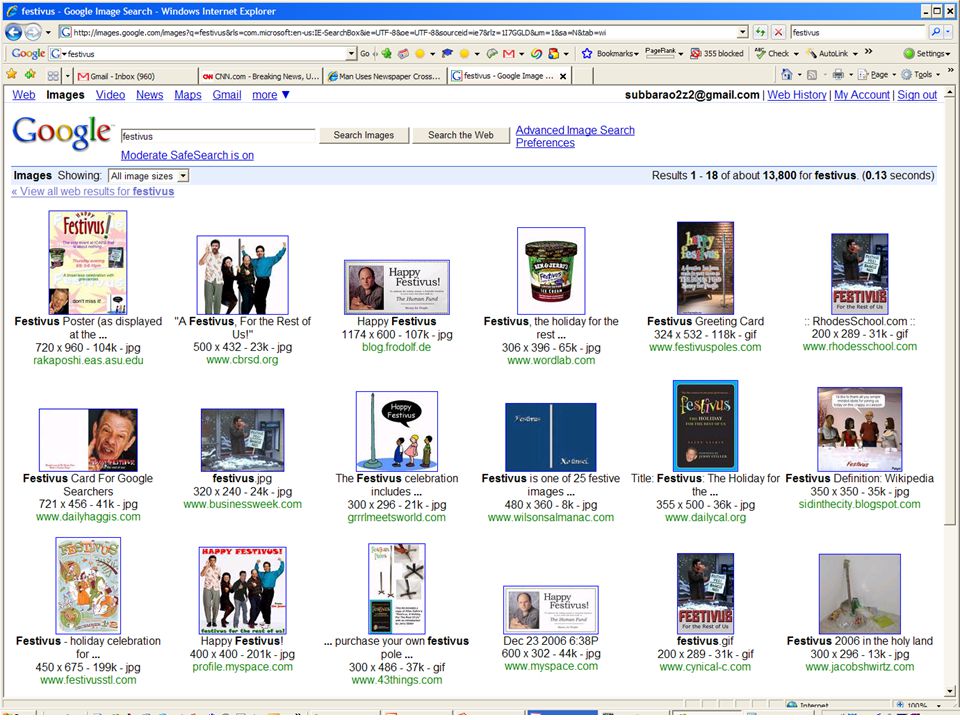Click Go in the Google Toolbar
Image resolution: width=960 pixels, height=720 pixels.
point(365,54)
